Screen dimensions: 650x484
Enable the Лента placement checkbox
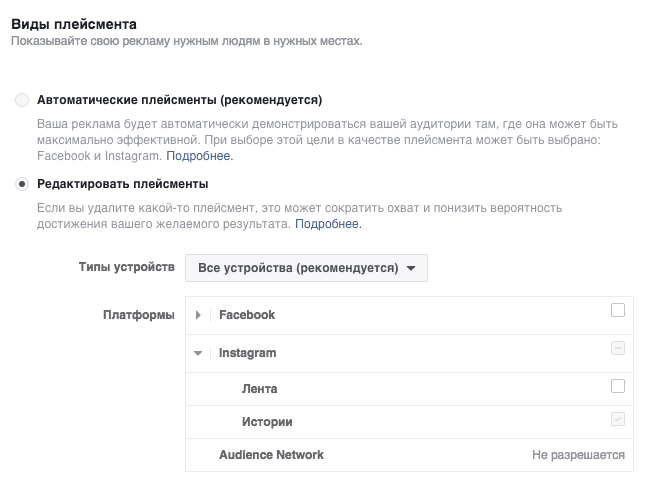coord(618,386)
